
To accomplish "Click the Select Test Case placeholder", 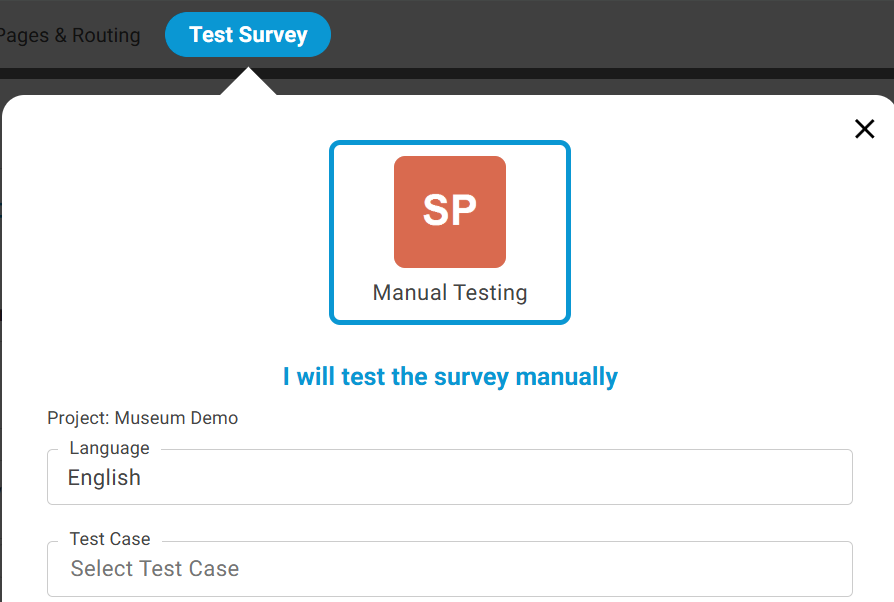I will click(155, 569).
